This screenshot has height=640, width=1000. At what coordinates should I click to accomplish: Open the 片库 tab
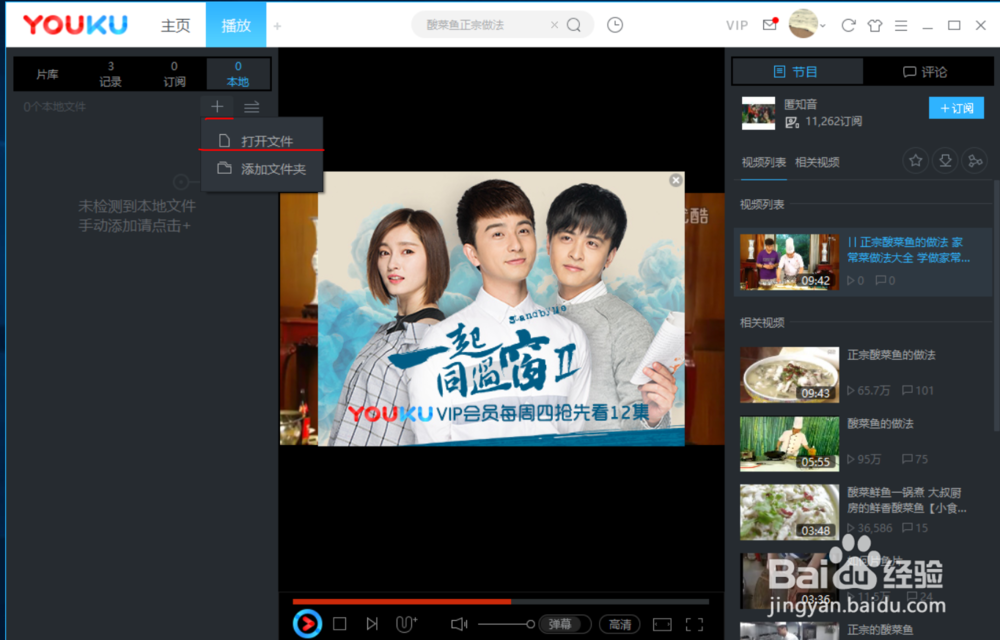coord(47,74)
